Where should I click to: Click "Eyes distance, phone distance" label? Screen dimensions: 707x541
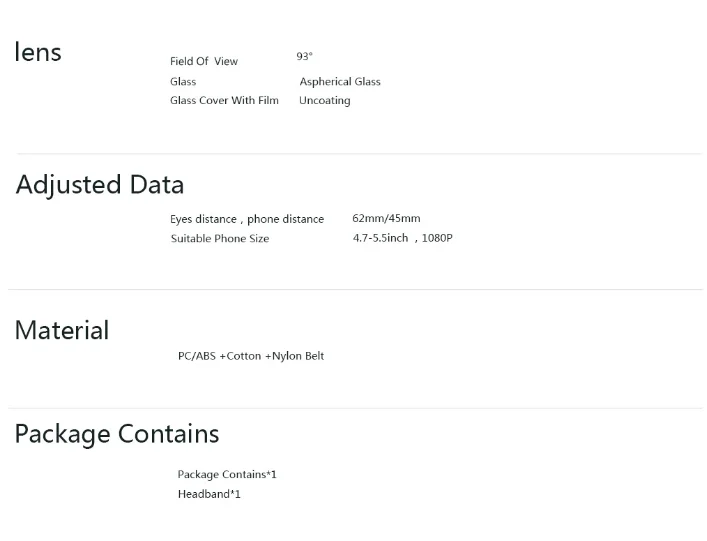coord(247,219)
